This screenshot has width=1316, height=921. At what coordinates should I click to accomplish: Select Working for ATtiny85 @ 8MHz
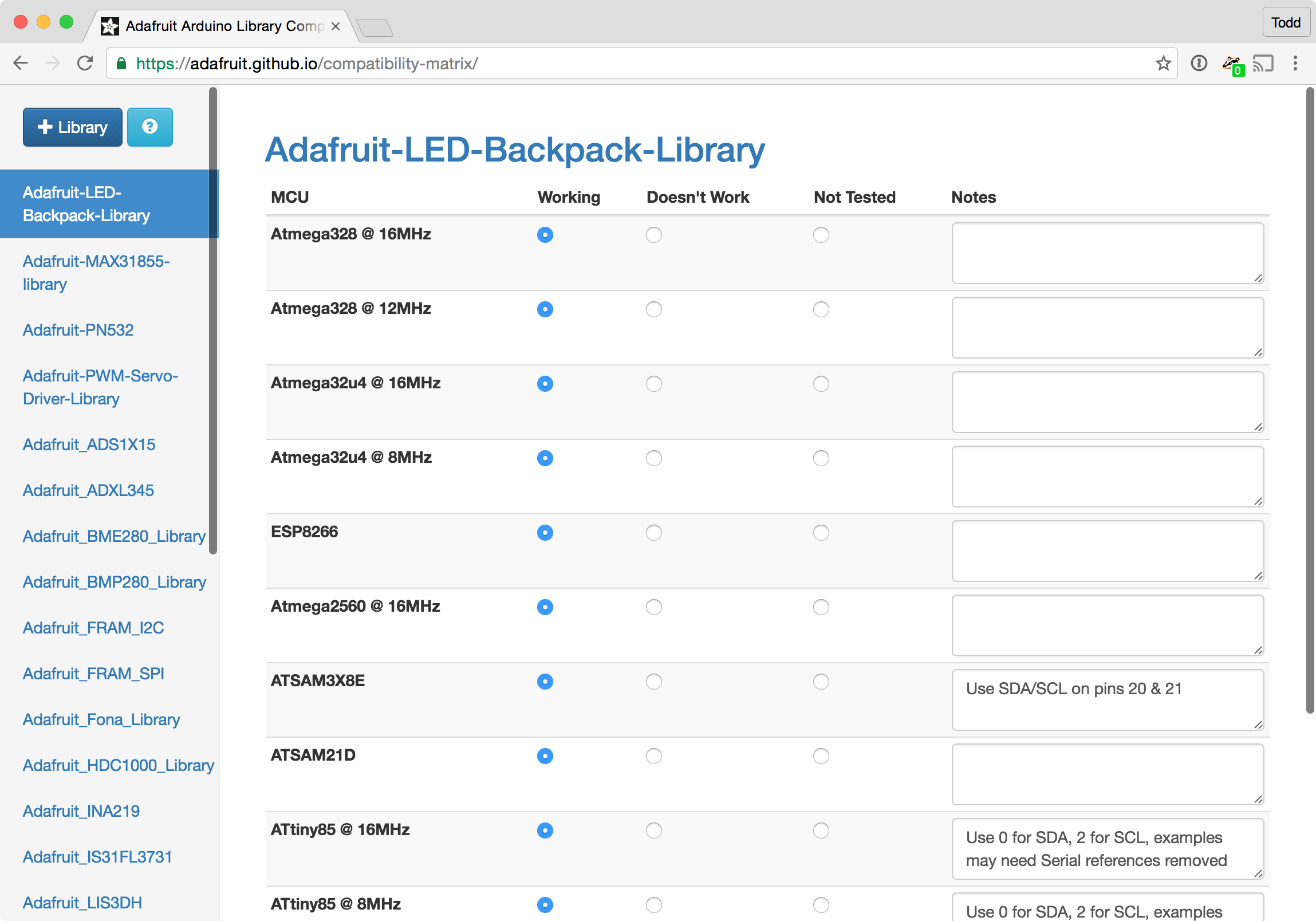545,906
